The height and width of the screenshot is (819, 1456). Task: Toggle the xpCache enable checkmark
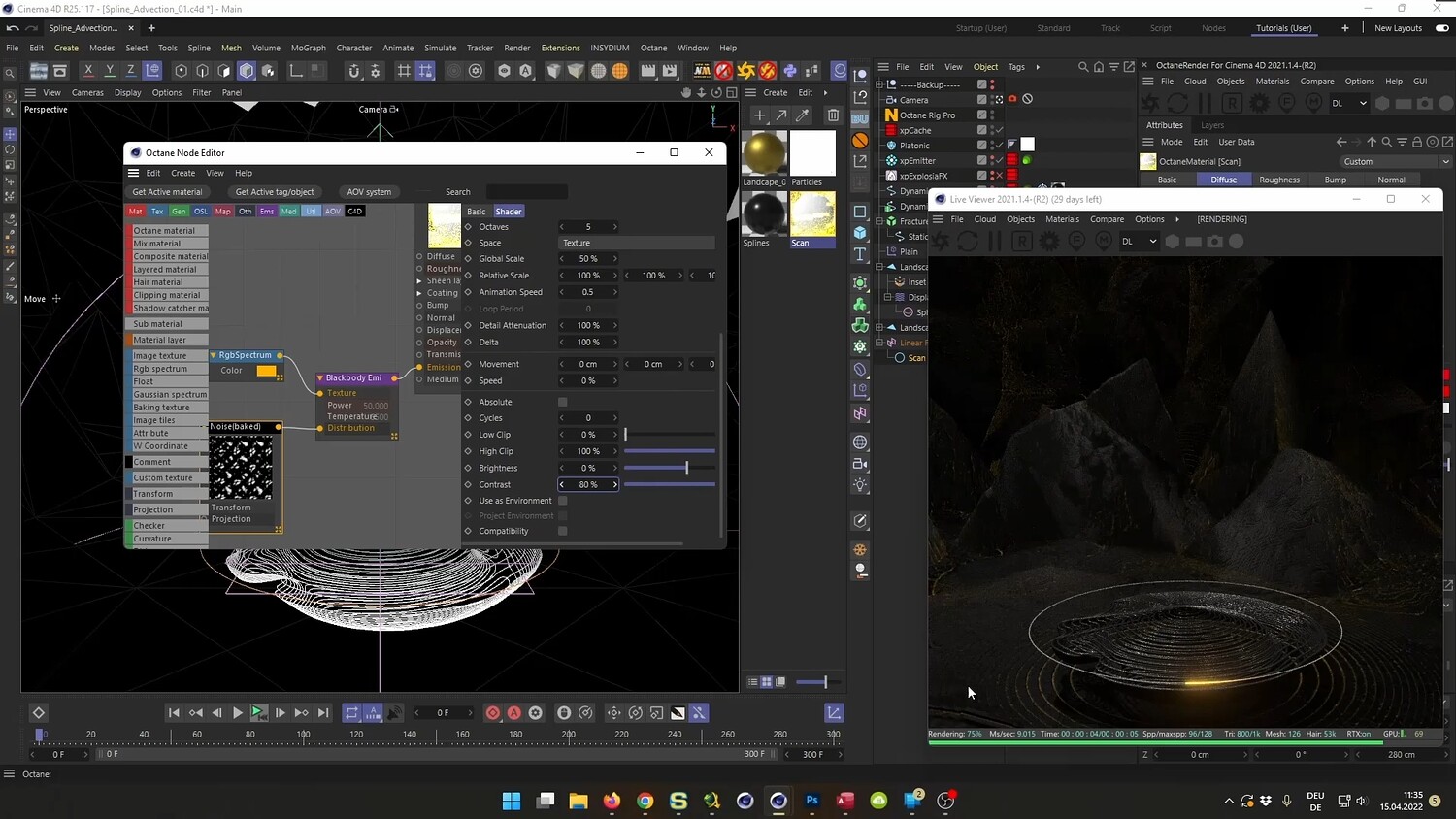998,130
